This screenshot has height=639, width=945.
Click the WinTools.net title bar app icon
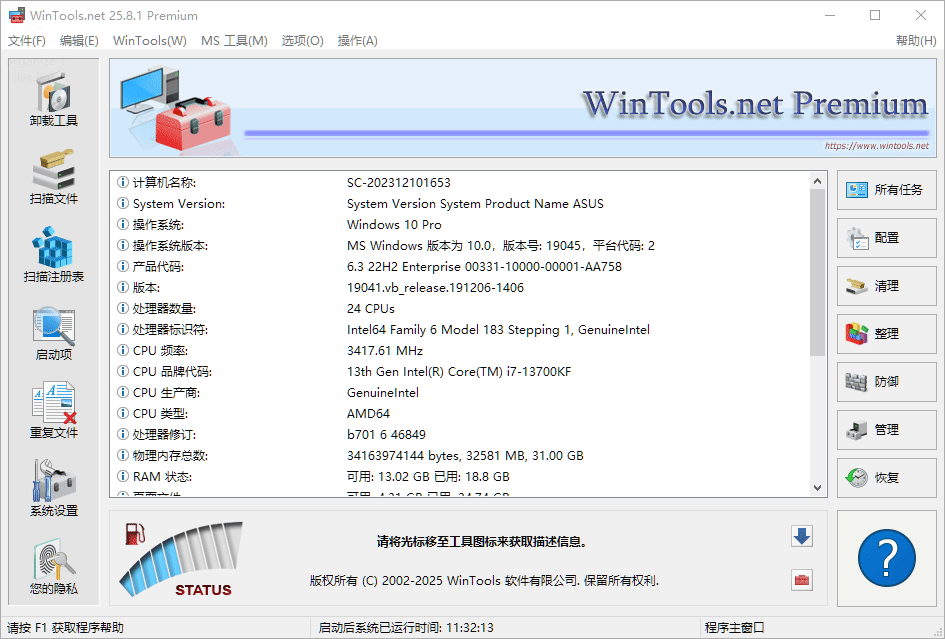pos(17,15)
